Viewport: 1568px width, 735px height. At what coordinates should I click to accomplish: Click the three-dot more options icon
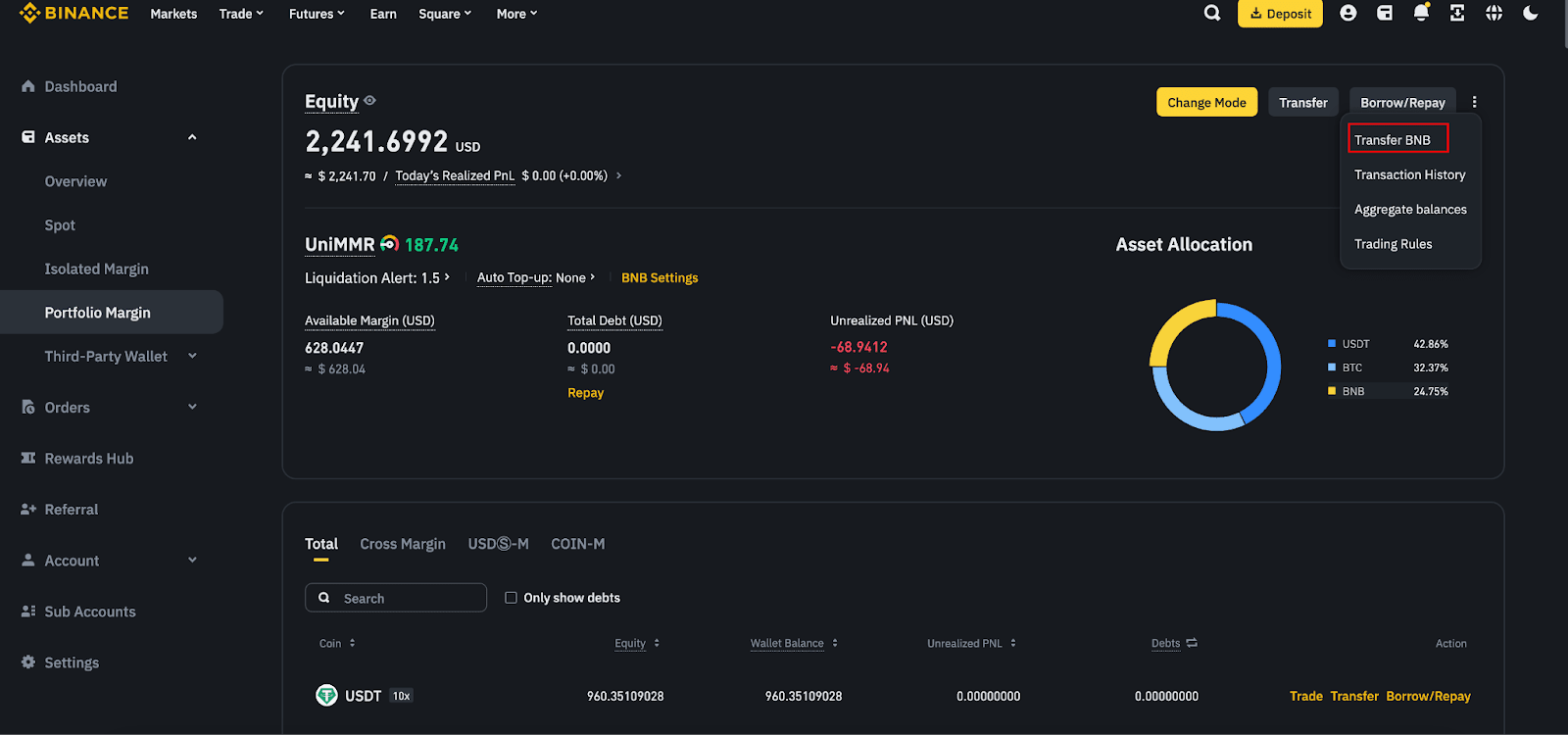click(x=1474, y=102)
